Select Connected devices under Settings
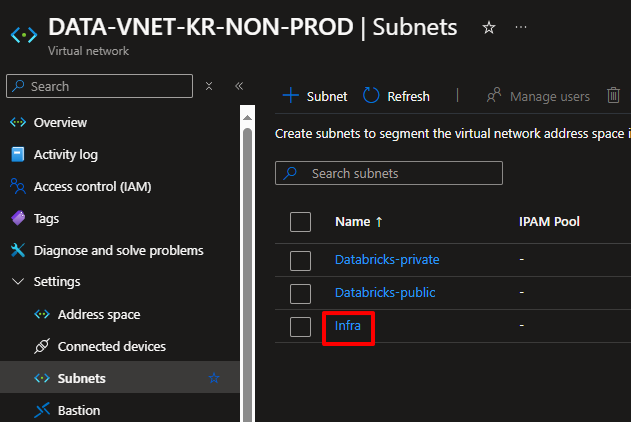The width and height of the screenshot is (631, 422). pyautogui.click(x=111, y=346)
